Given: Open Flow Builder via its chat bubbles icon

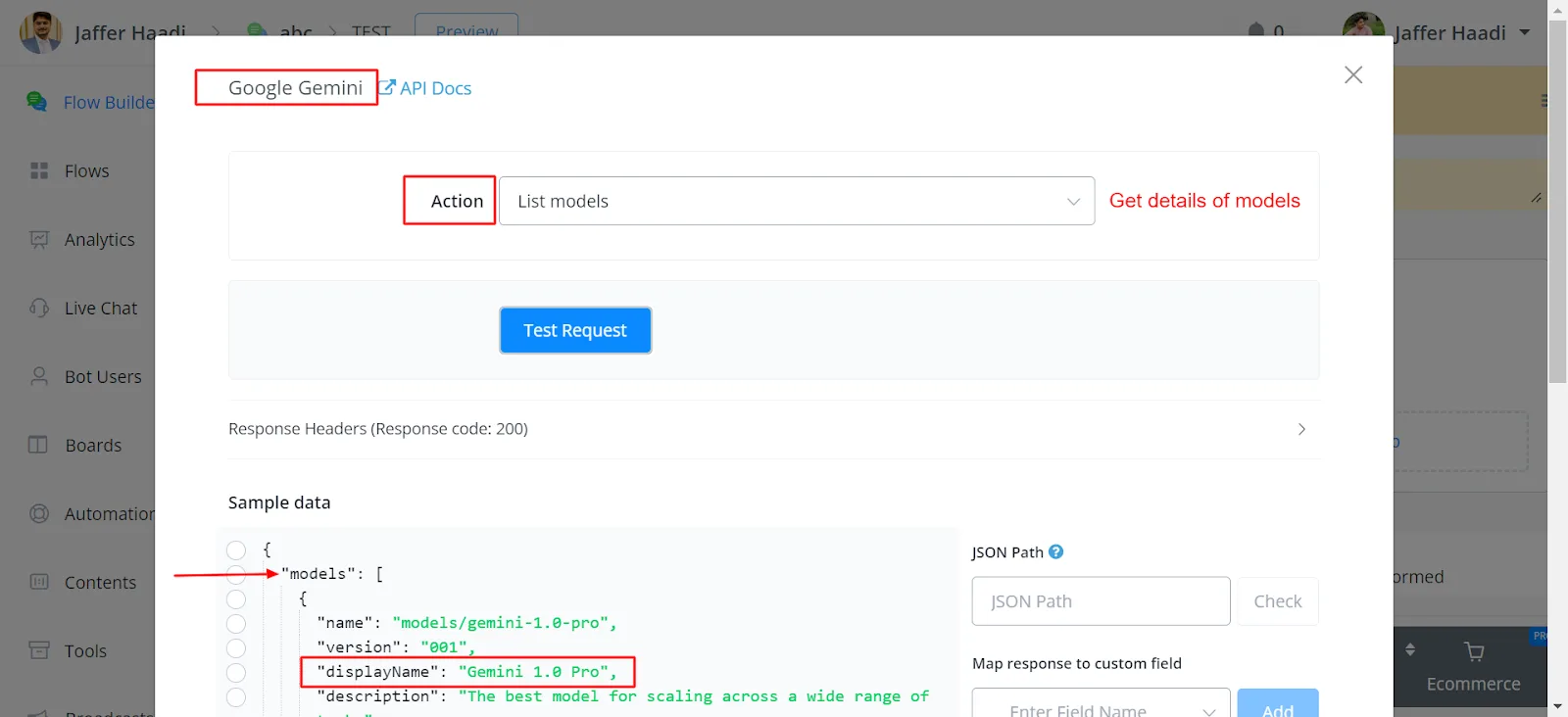Looking at the screenshot, I should (37, 102).
